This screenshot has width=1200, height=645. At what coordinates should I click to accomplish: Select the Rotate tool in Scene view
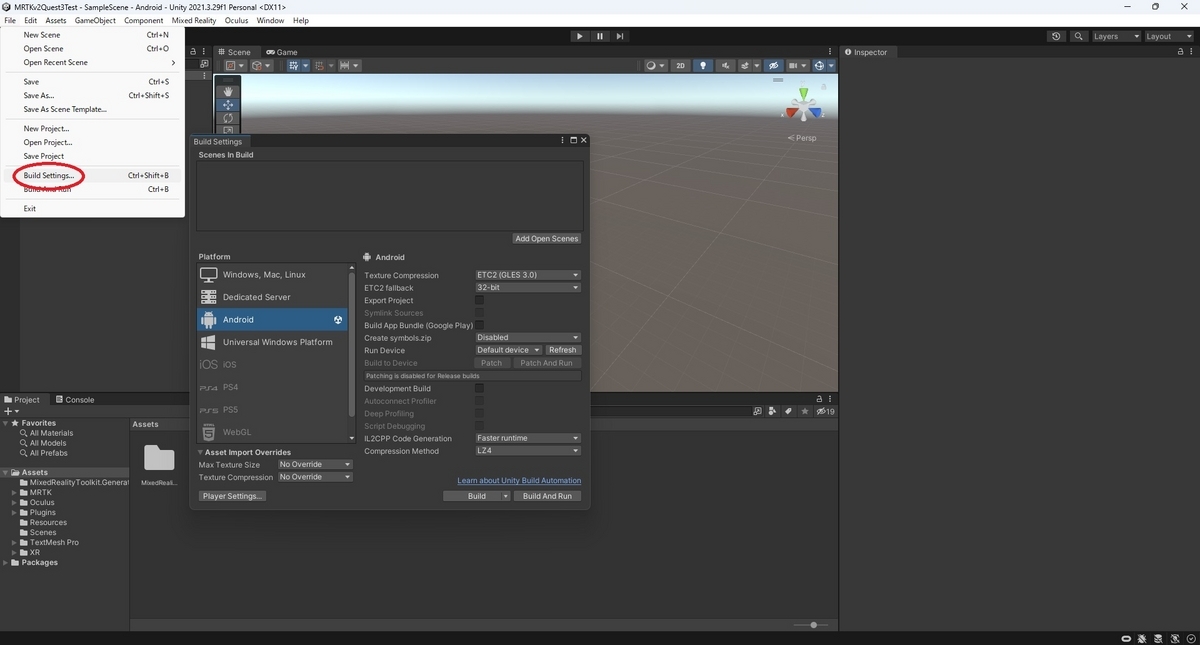click(x=228, y=118)
